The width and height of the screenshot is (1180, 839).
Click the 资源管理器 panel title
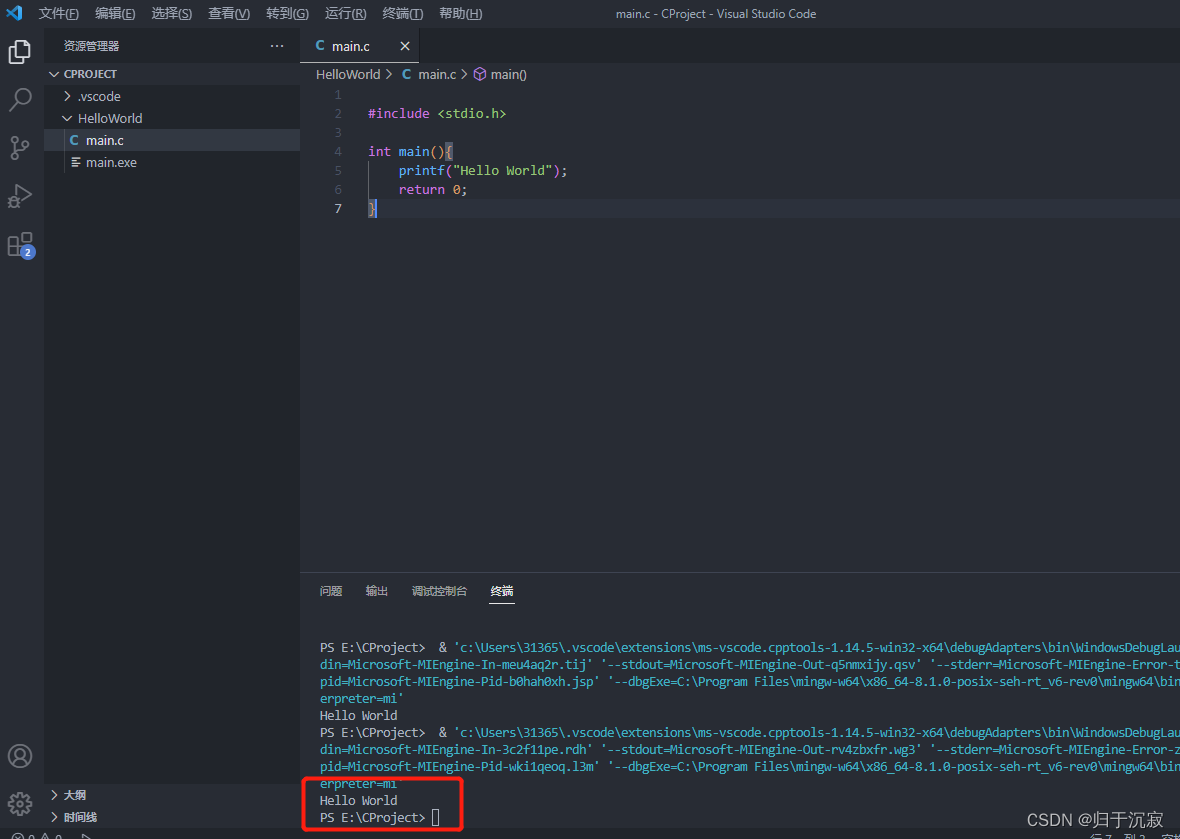pyautogui.click(x=91, y=46)
